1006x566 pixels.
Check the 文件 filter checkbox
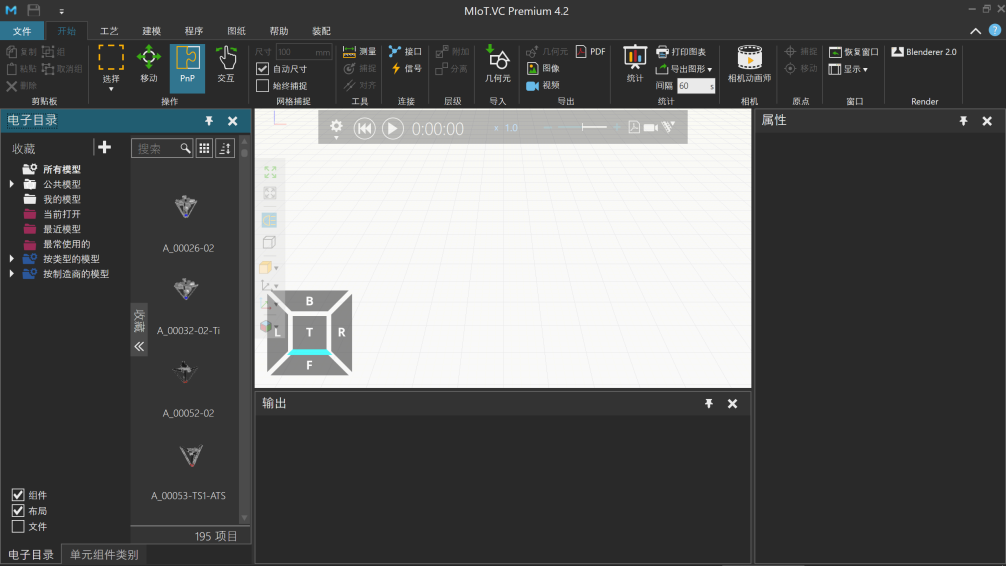pyautogui.click(x=18, y=526)
